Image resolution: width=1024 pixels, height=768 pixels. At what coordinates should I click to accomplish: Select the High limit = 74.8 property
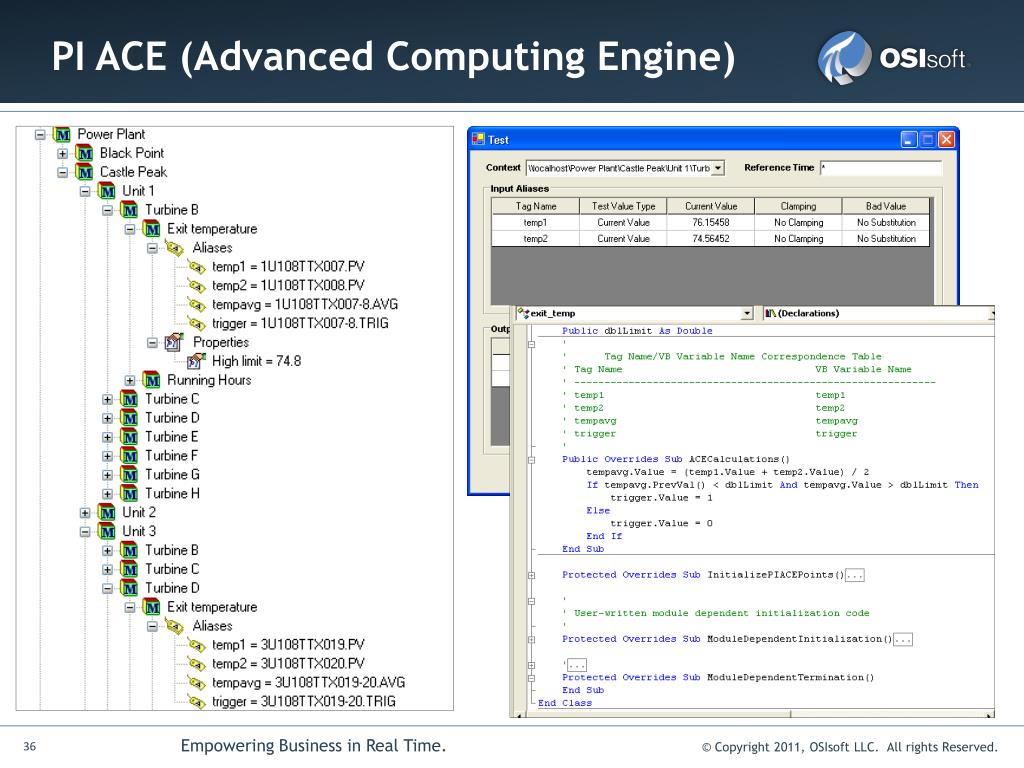coord(256,361)
